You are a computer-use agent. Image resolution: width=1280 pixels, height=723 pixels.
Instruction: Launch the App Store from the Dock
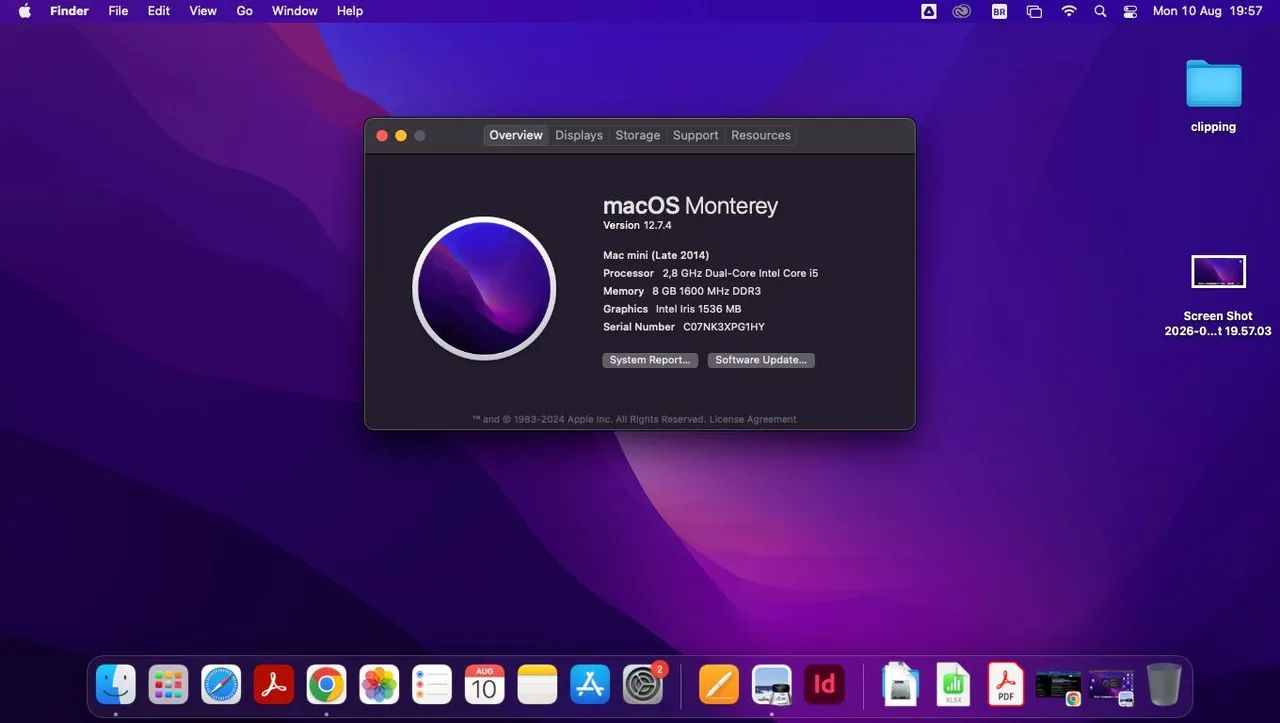(x=590, y=685)
